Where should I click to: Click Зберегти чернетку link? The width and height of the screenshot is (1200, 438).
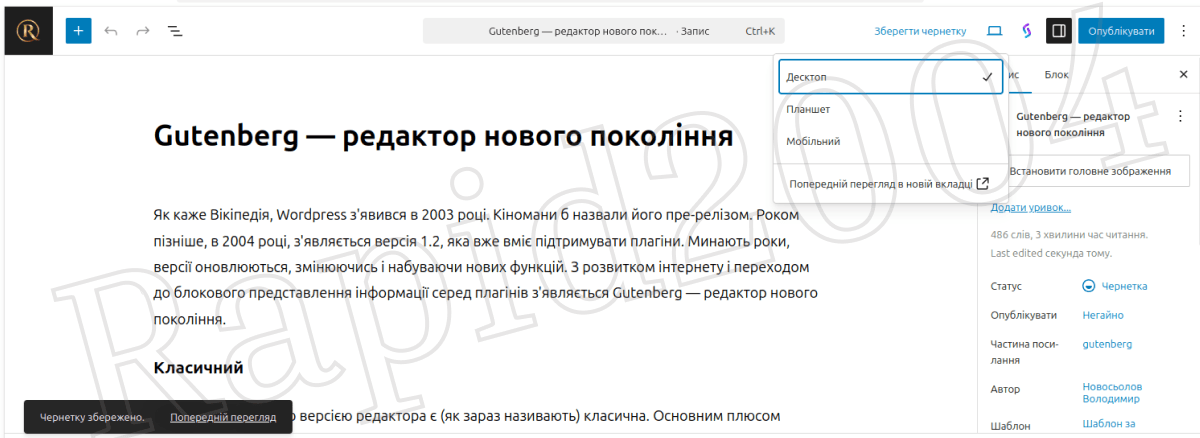pyautogui.click(x=920, y=31)
